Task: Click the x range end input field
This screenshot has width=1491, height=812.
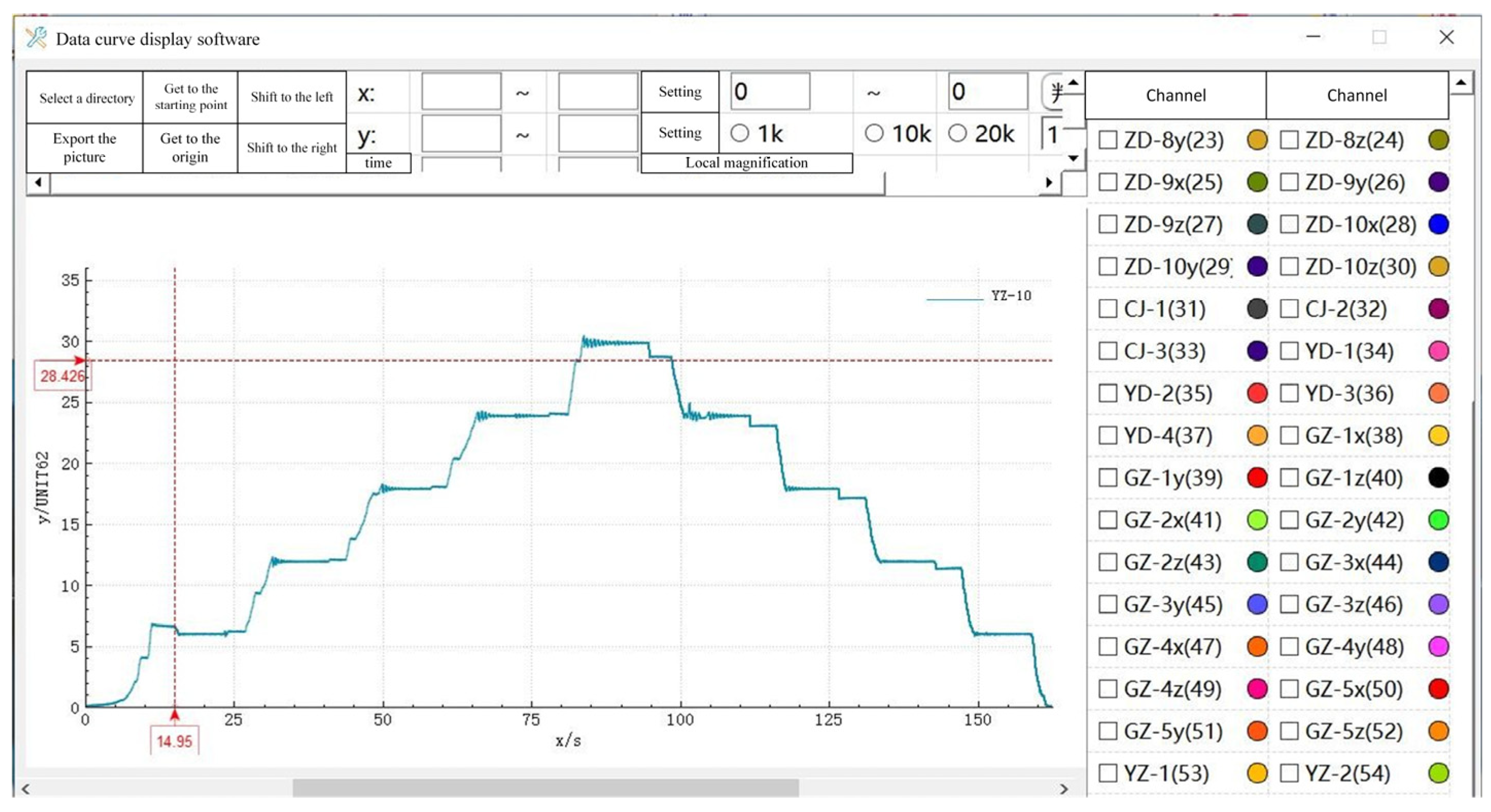Action: coord(598,91)
